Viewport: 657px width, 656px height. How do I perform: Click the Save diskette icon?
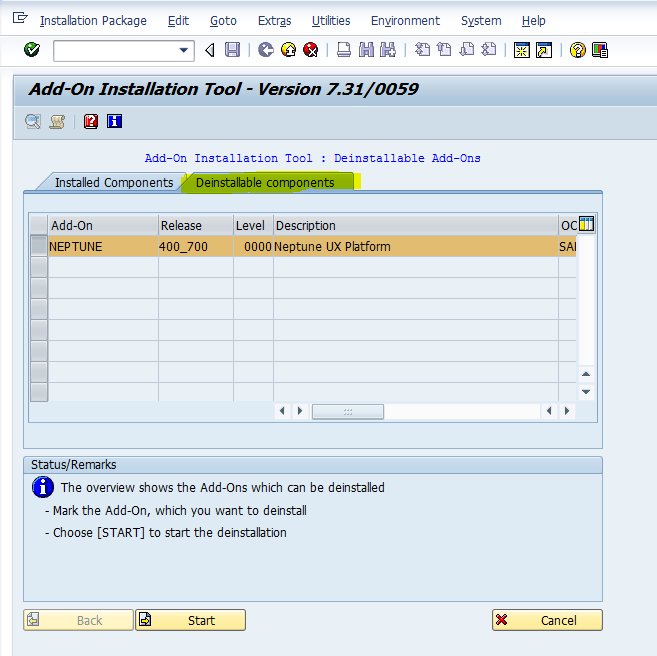click(232, 50)
